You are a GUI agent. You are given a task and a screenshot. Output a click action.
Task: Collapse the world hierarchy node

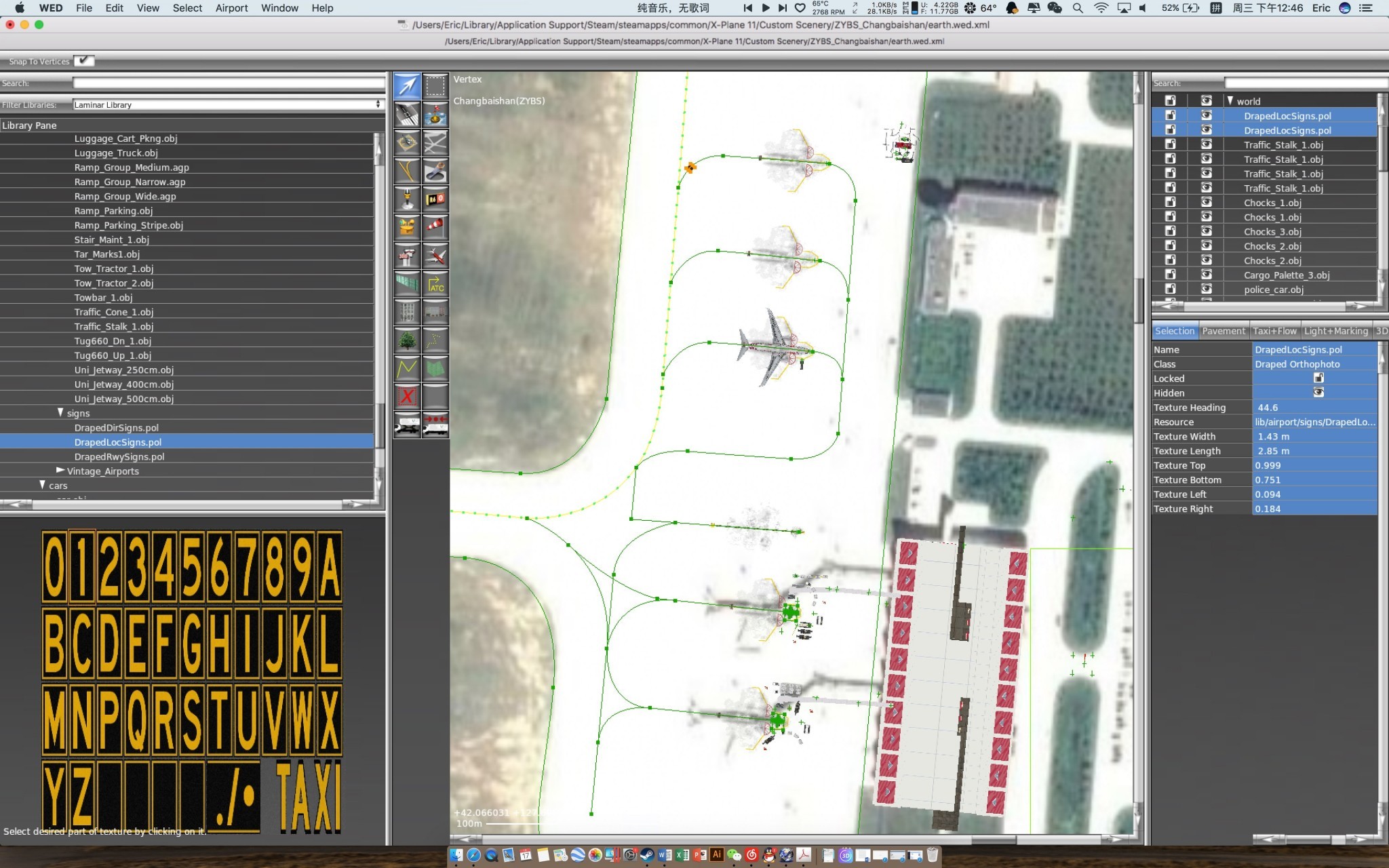click(x=1230, y=100)
